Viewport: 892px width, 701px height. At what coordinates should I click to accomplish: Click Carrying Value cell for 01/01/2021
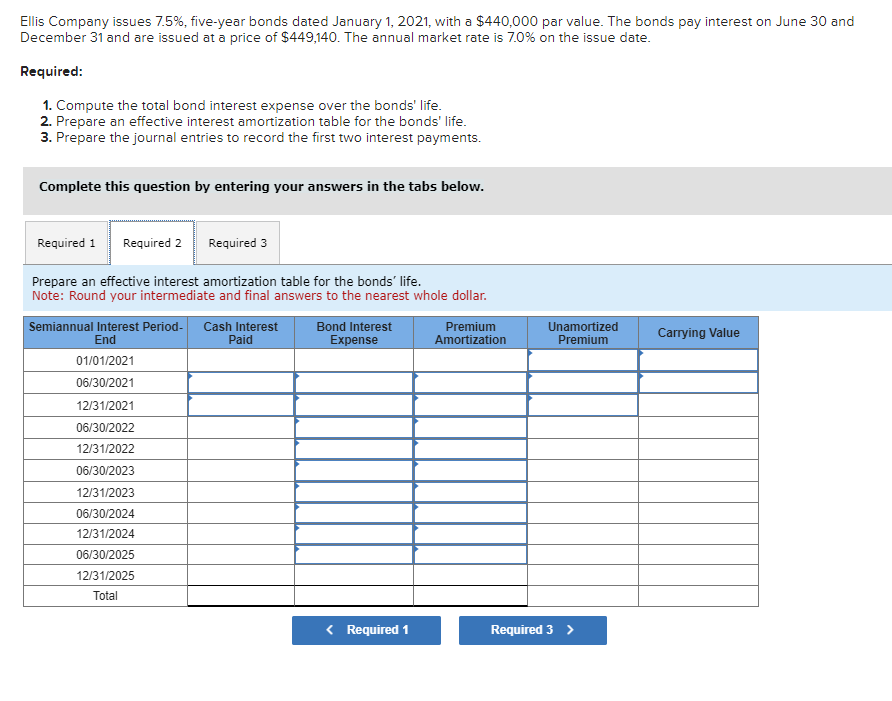pyautogui.click(x=699, y=360)
